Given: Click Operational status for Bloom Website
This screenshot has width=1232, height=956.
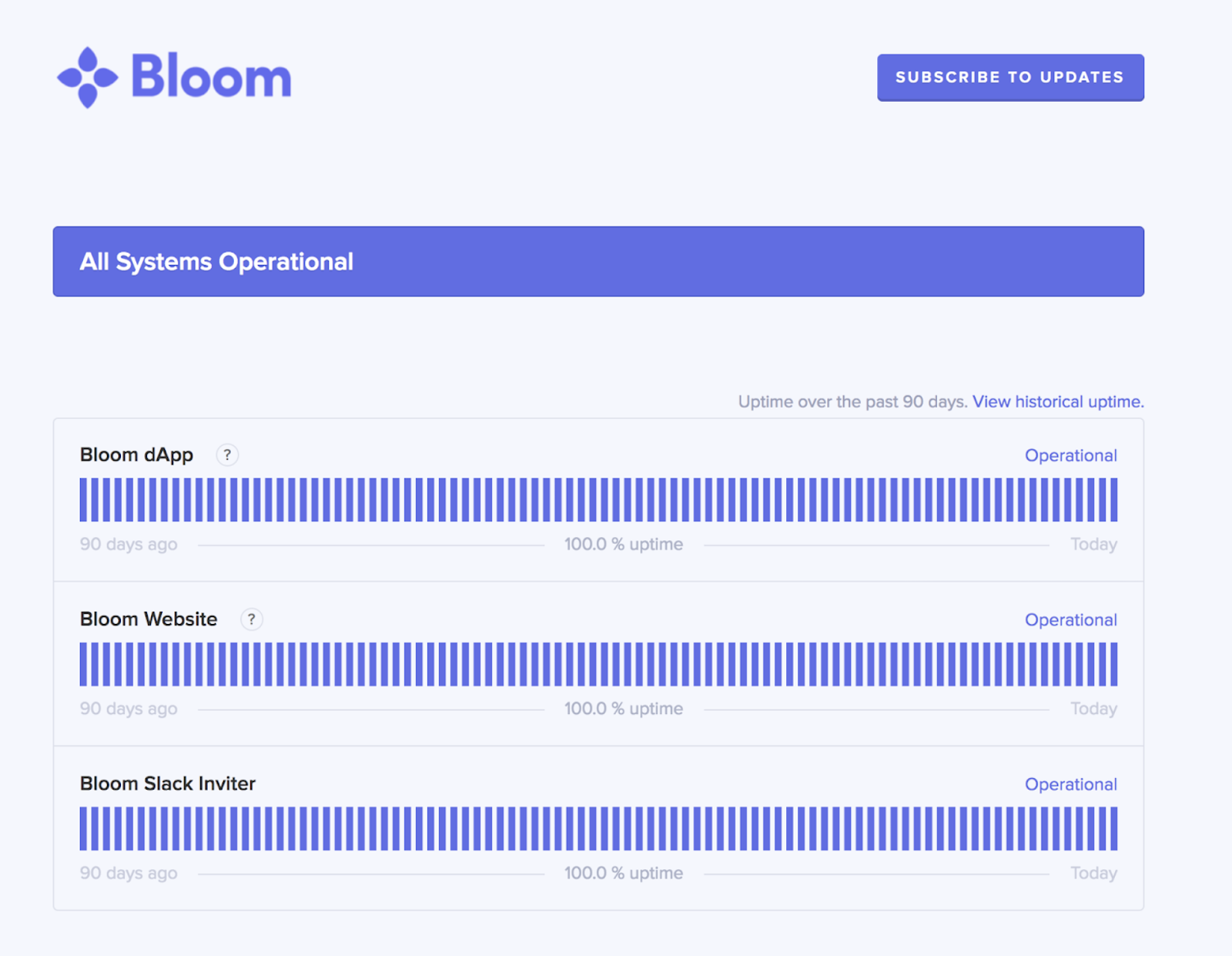Looking at the screenshot, I should (x=1070, y=619).
